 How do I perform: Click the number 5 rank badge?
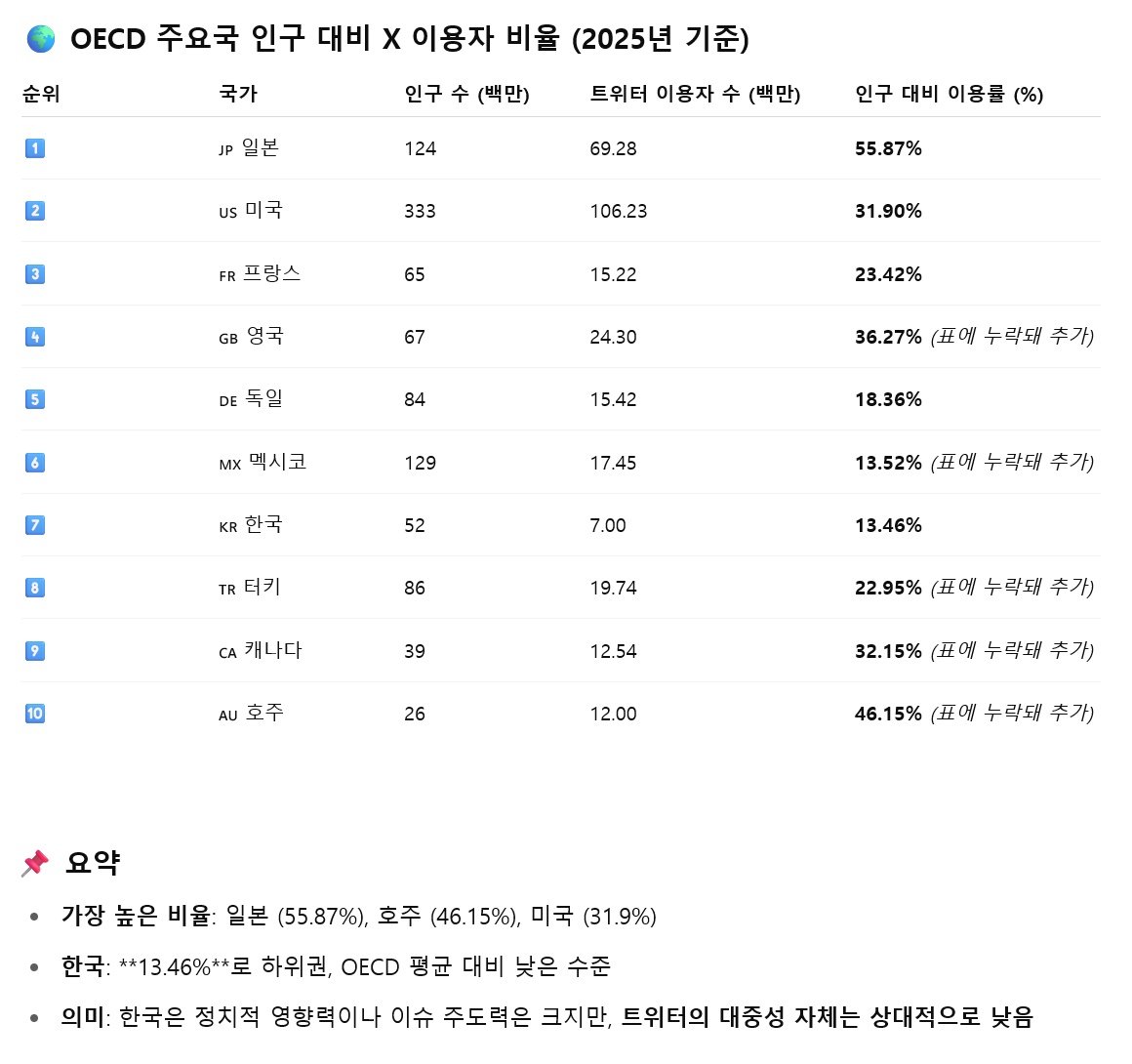[35, 399]
